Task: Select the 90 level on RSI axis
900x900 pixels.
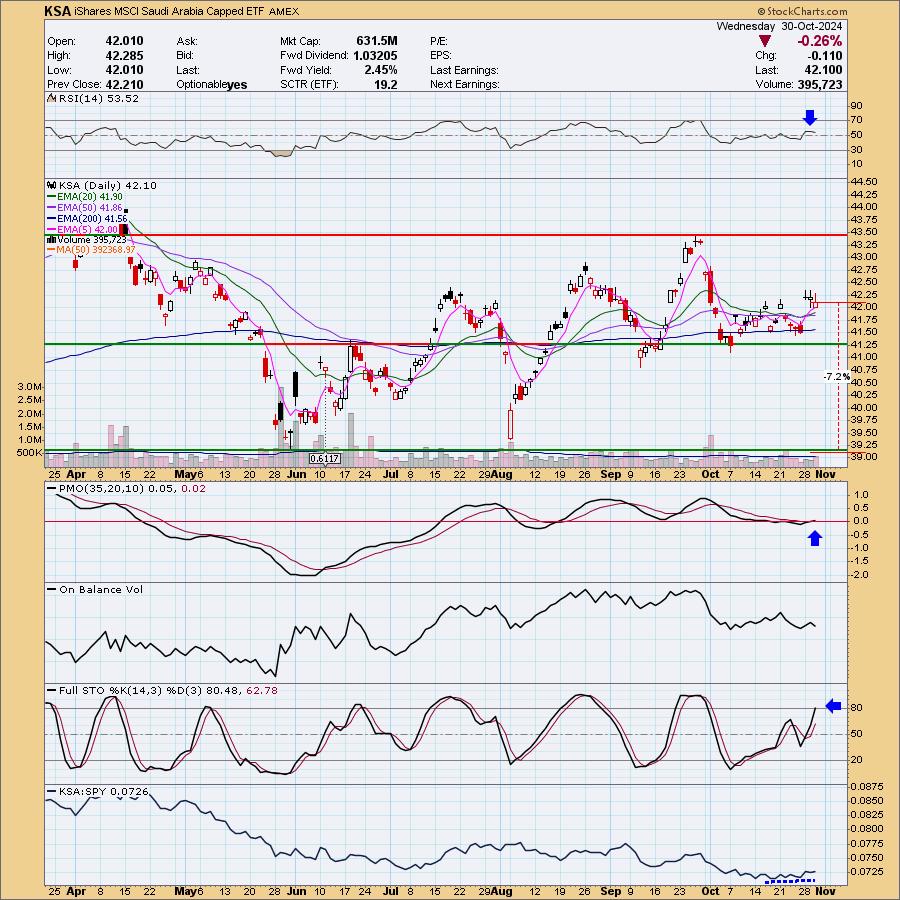Action: pyautogui.click(x=856, y=106)
